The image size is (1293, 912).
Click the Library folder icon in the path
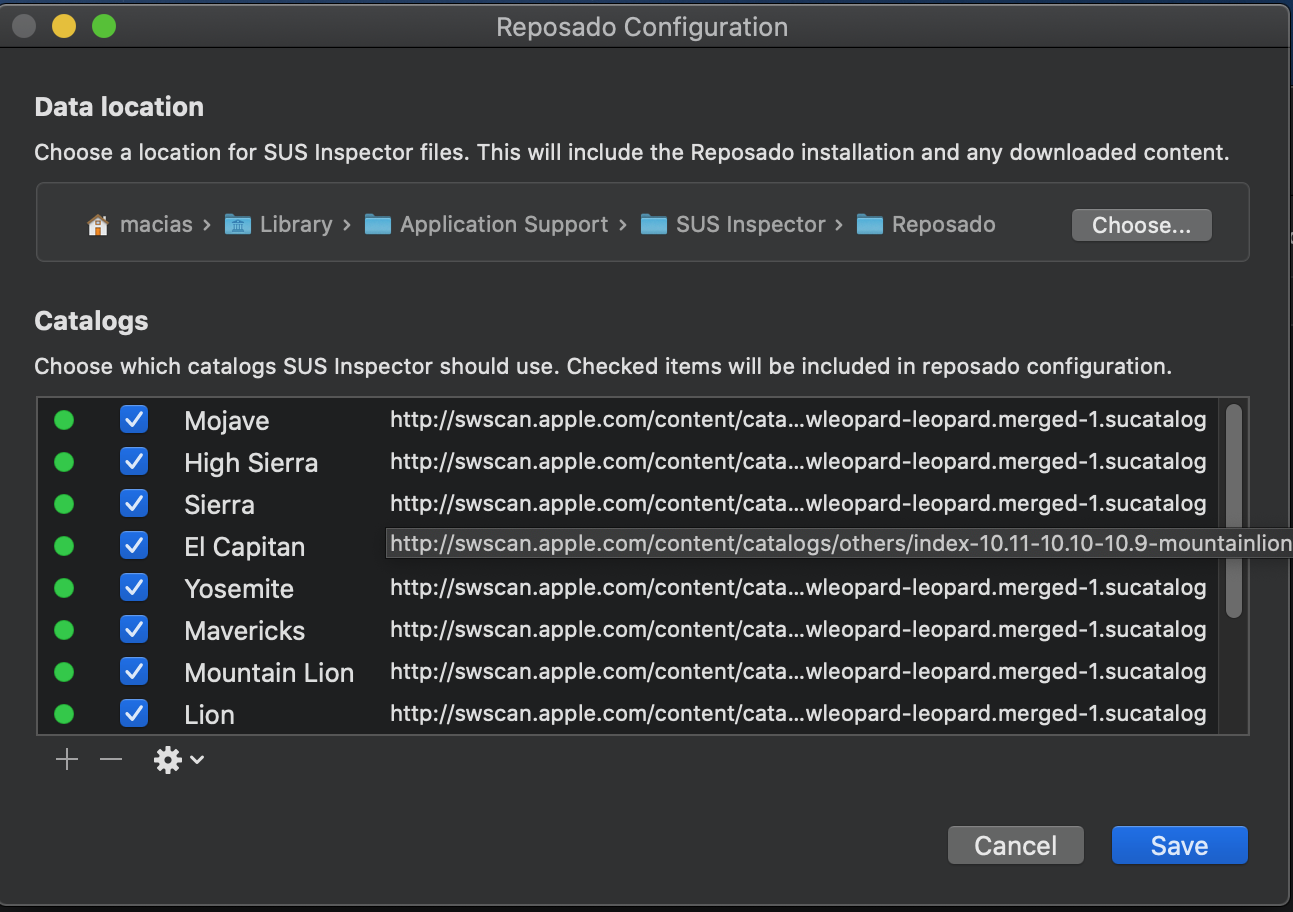(238, 225)
